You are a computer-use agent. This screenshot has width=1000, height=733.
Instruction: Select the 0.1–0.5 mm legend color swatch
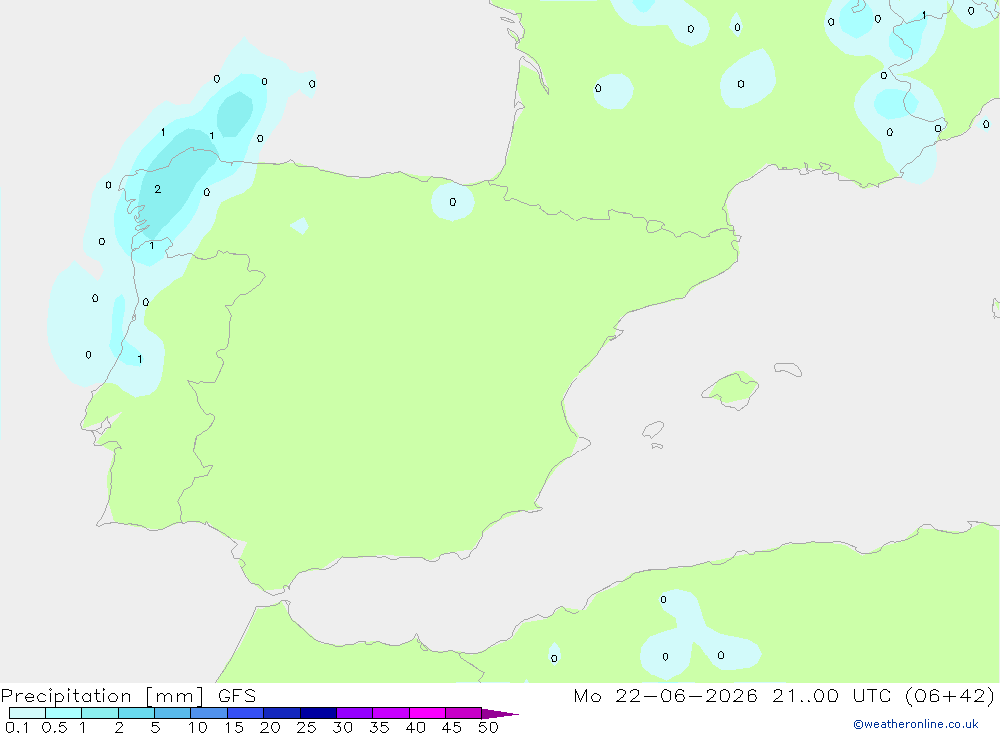point(27,713)
